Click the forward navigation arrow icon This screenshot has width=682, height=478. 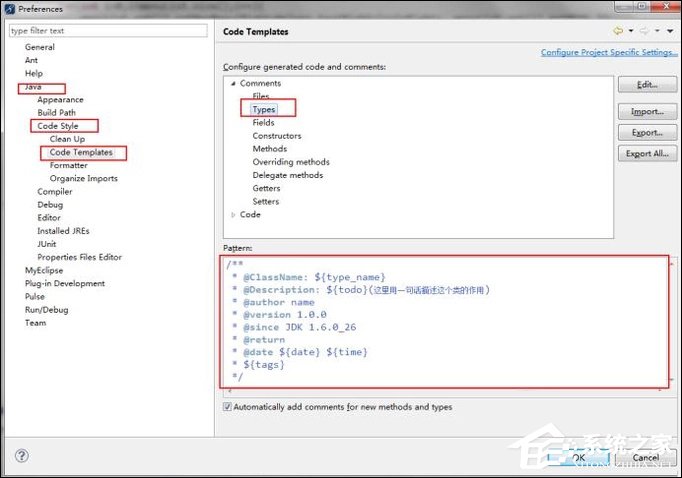(x=644, y=31)
